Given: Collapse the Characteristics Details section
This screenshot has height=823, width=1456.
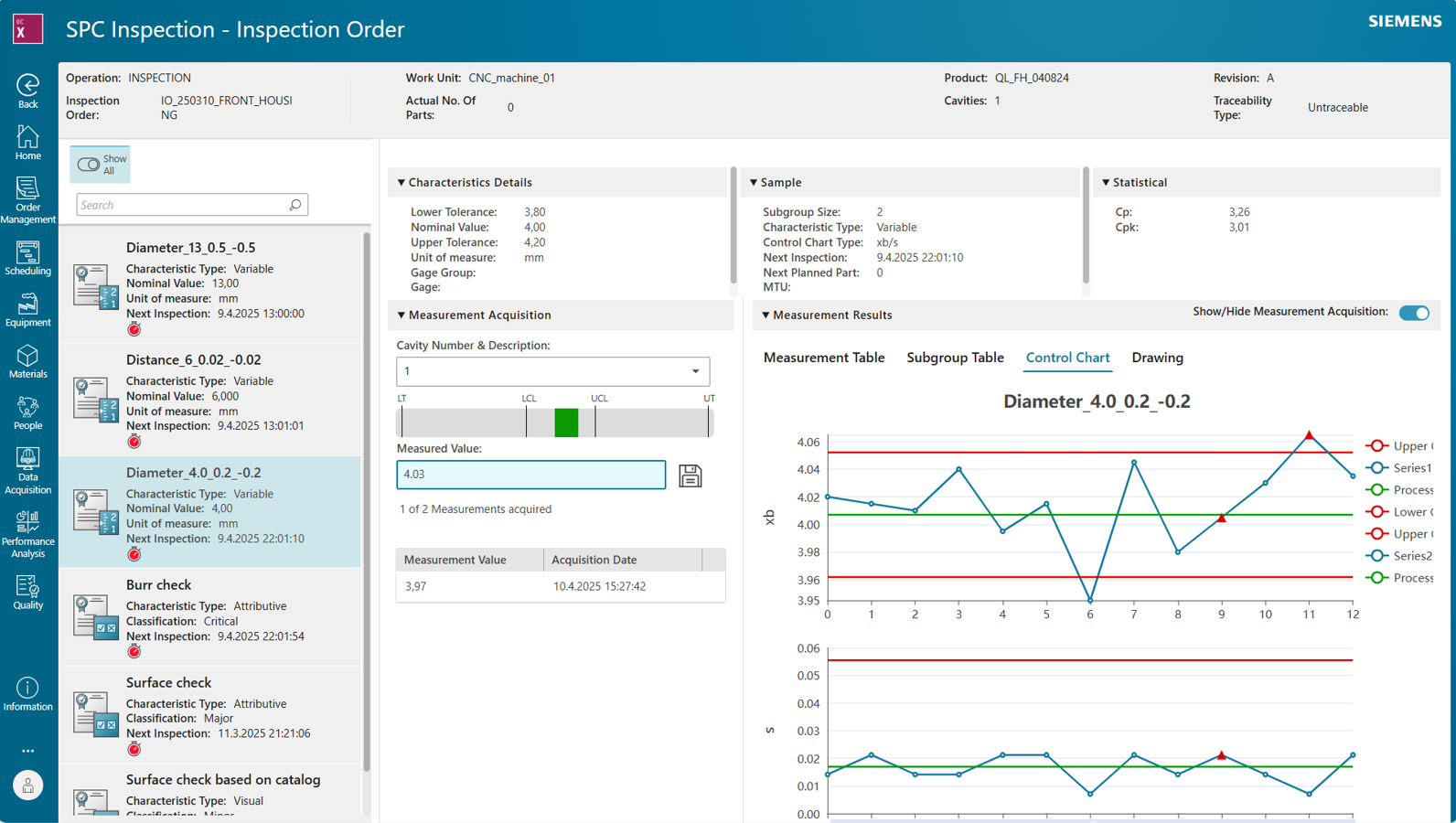Looking at the screenshot, I should [x=401, y=183].
